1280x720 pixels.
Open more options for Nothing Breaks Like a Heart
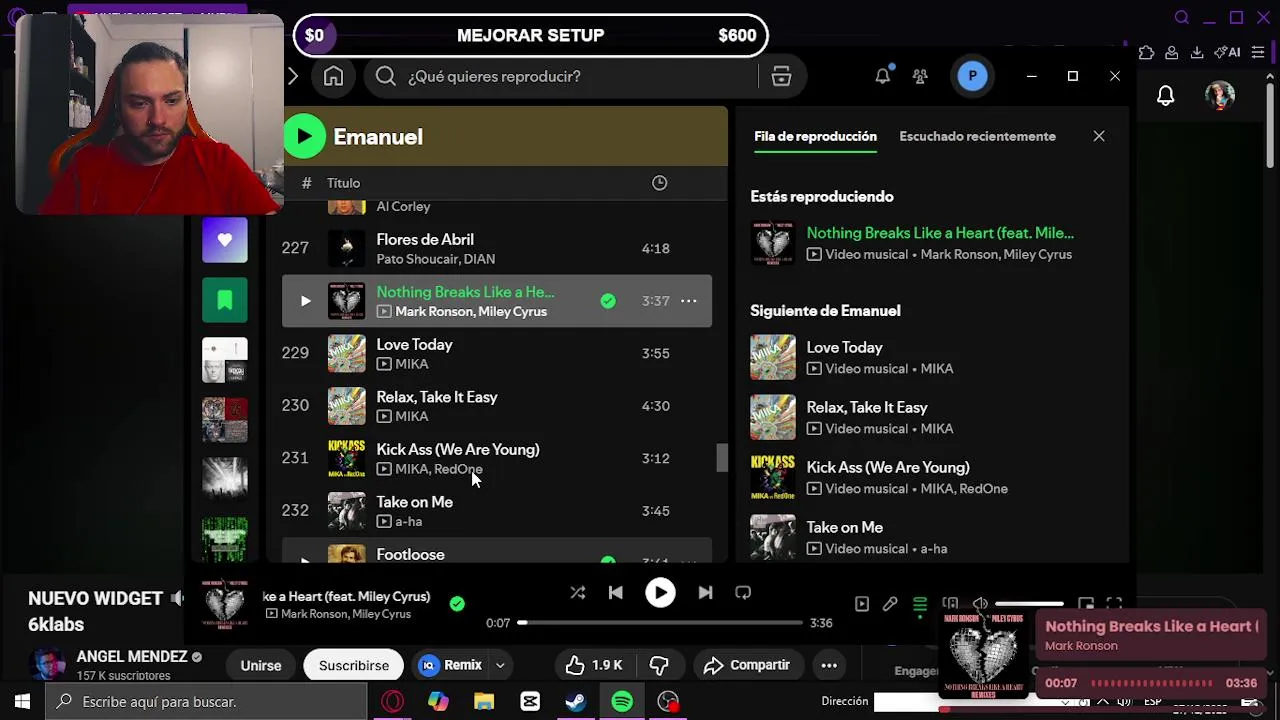pos(689,301)
